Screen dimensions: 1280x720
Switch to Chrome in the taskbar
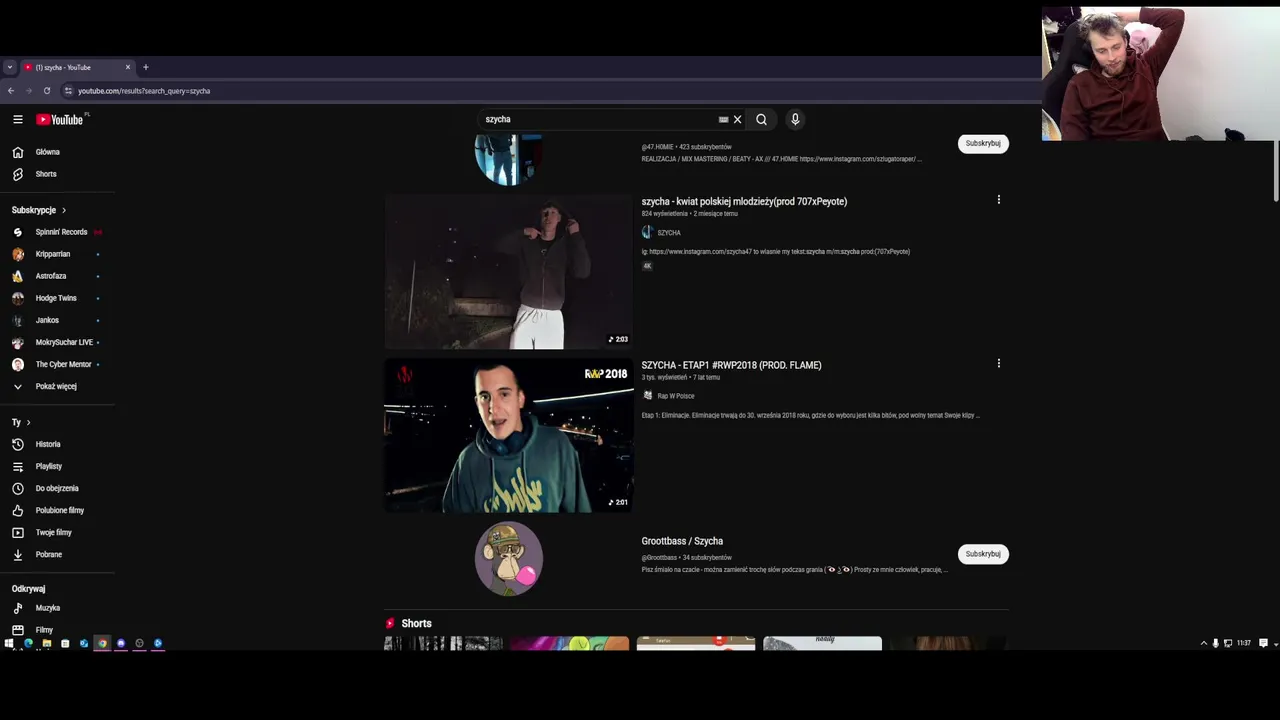coord(102,643)
